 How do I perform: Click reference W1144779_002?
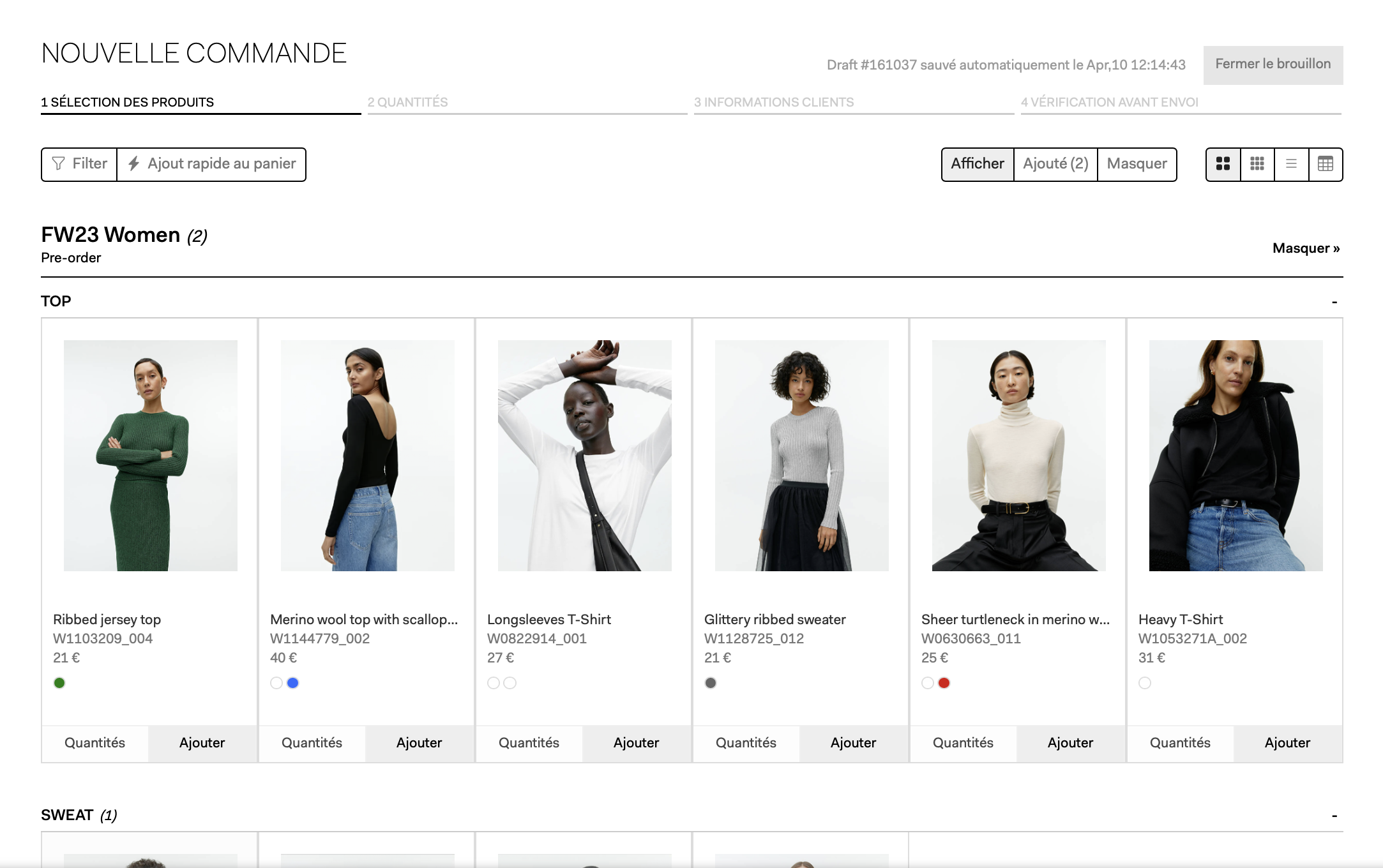320,639
